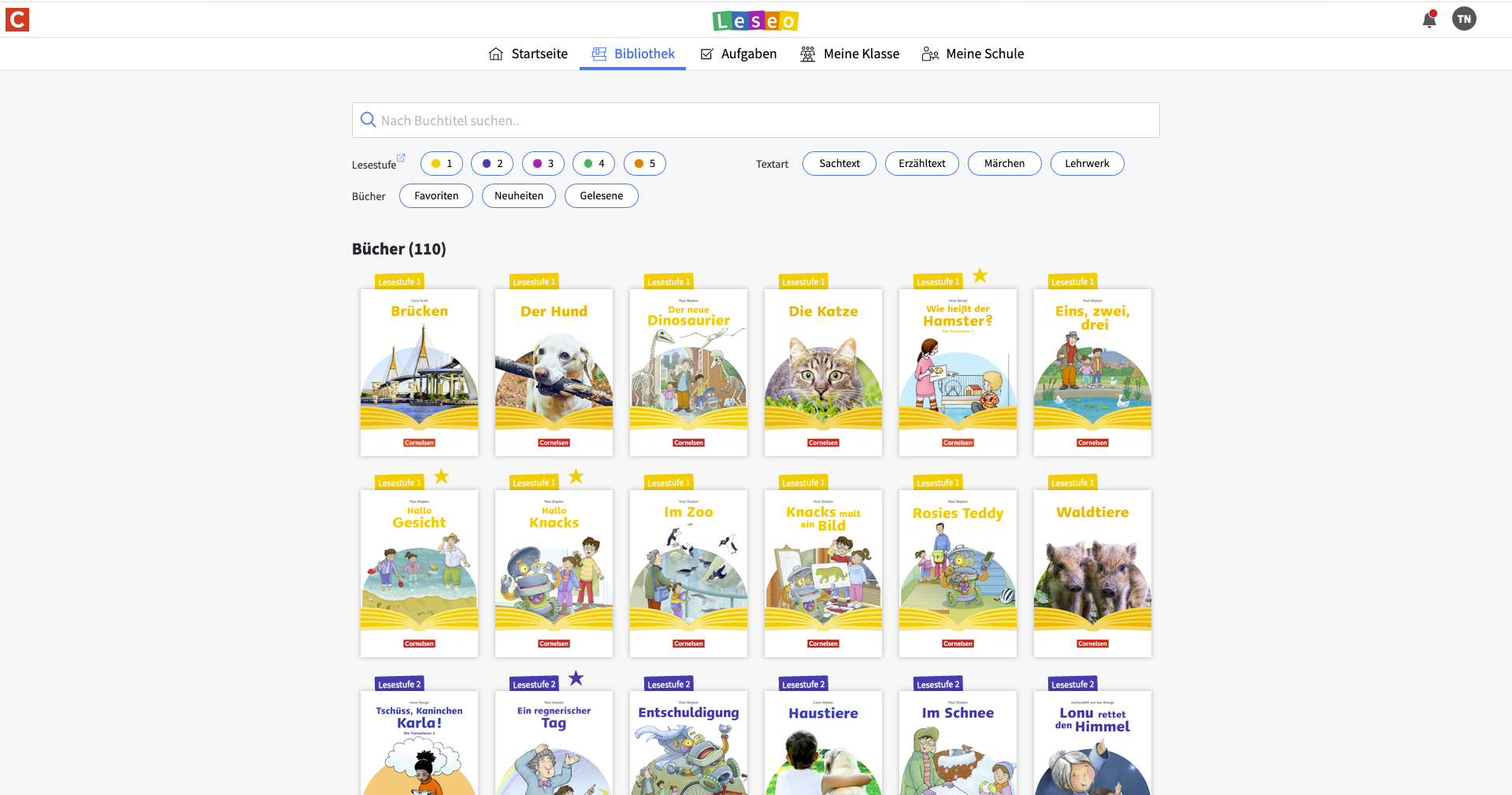Open the TN user avatar menu
The width and height of the screenshot is (1512, 795).
pos(1464,19)
